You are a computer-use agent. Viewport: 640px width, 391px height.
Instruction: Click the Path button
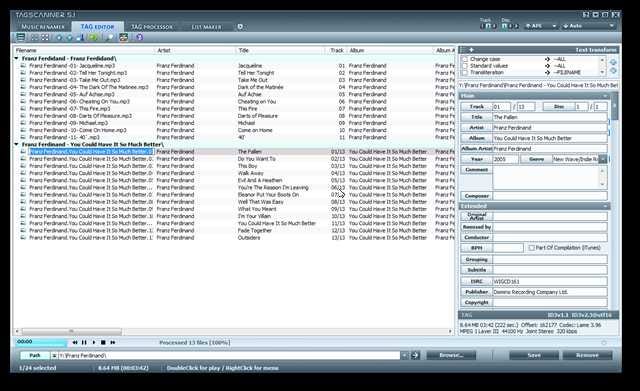(x=35, y=355)
